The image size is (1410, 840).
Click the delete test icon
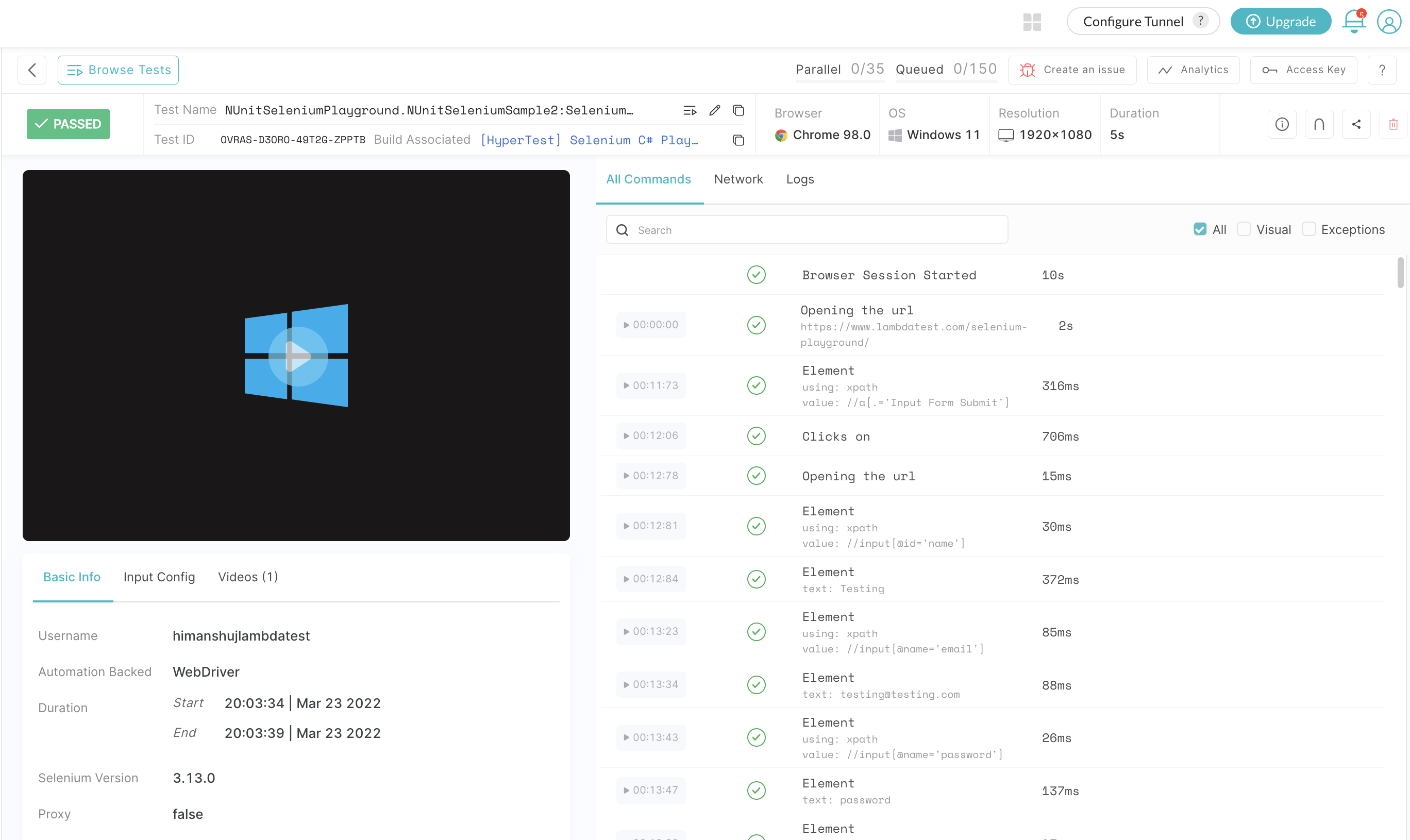click(x=1393, y=124)
